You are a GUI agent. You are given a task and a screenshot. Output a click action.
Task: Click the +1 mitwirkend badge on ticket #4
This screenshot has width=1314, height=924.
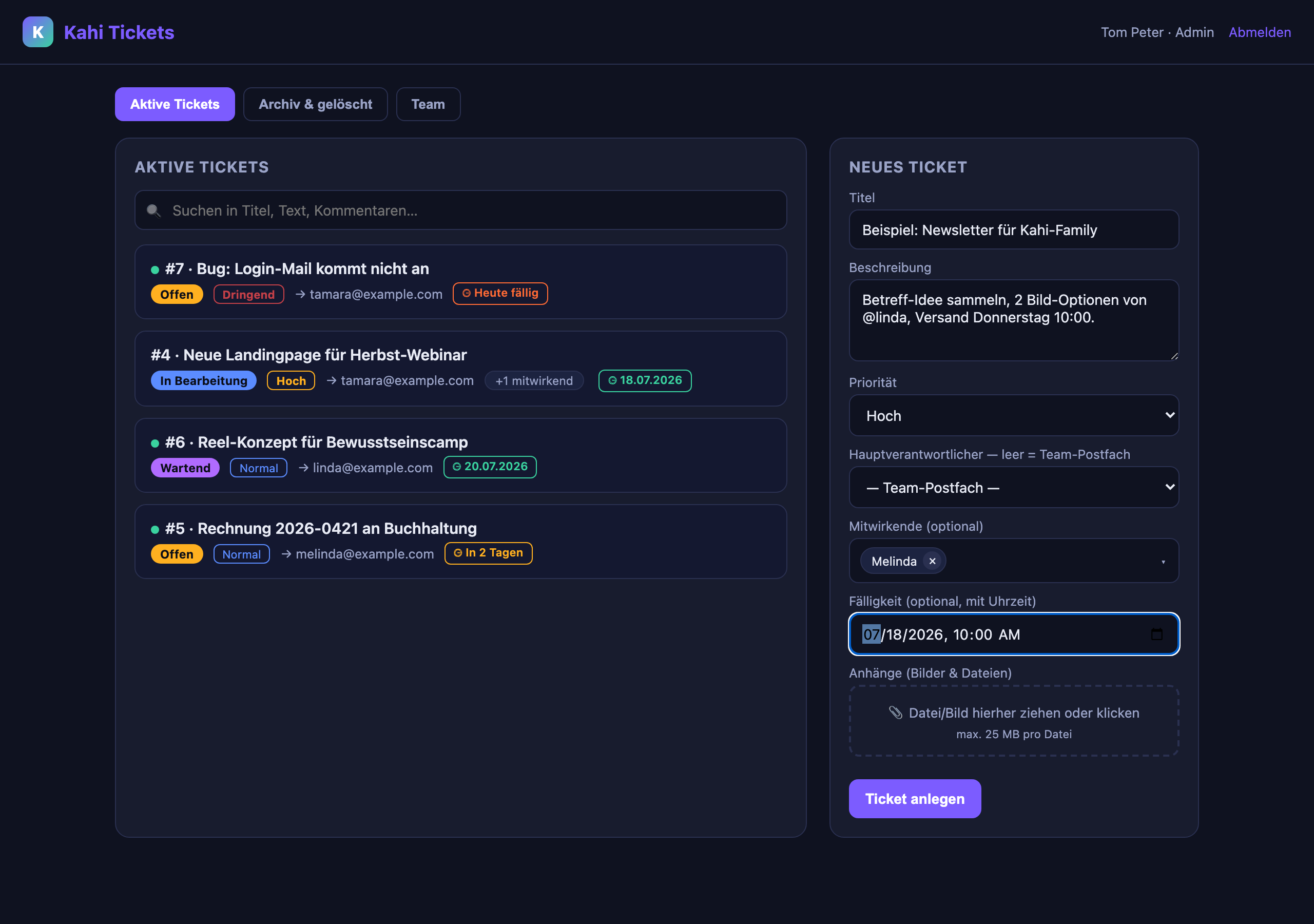(534, 381)
